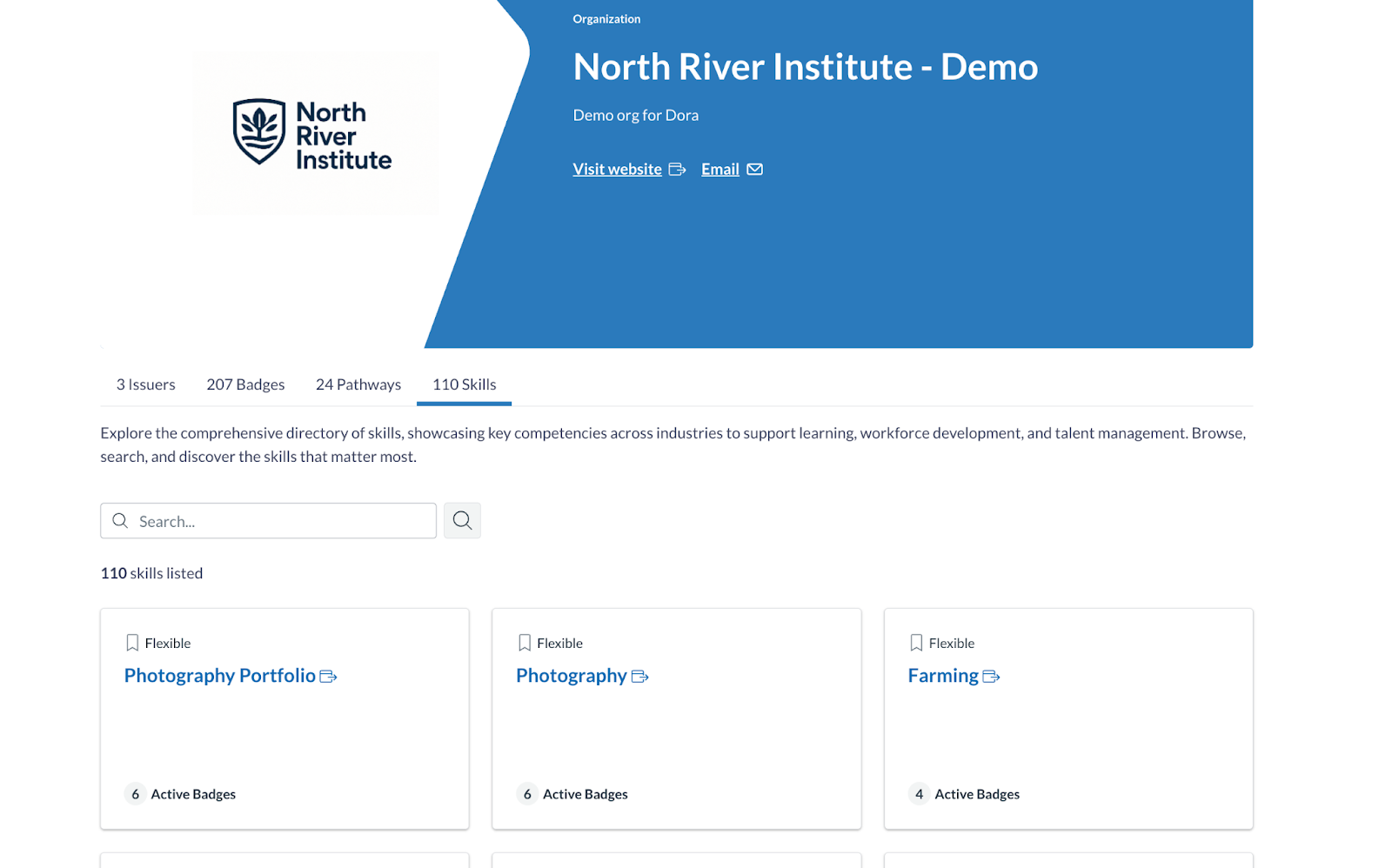Click the magnifying glass search icon
Image resolution: width=1392 pixels, height=868 pixels.
coord(462,520)
